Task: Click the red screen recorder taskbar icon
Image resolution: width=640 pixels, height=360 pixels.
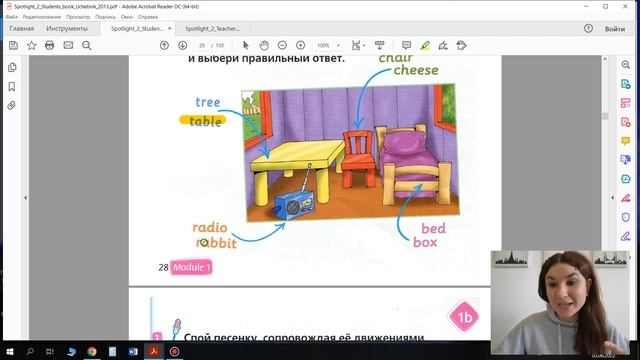Action: [174, 351]
